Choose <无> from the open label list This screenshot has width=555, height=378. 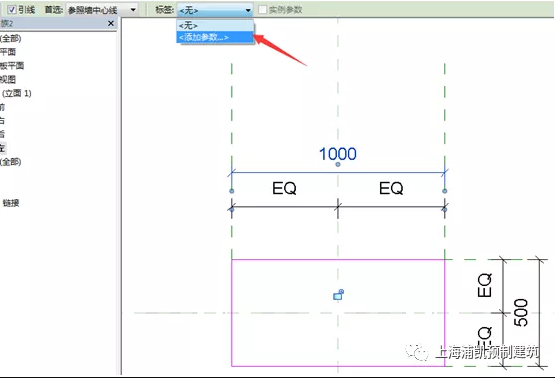coord(215,25)
